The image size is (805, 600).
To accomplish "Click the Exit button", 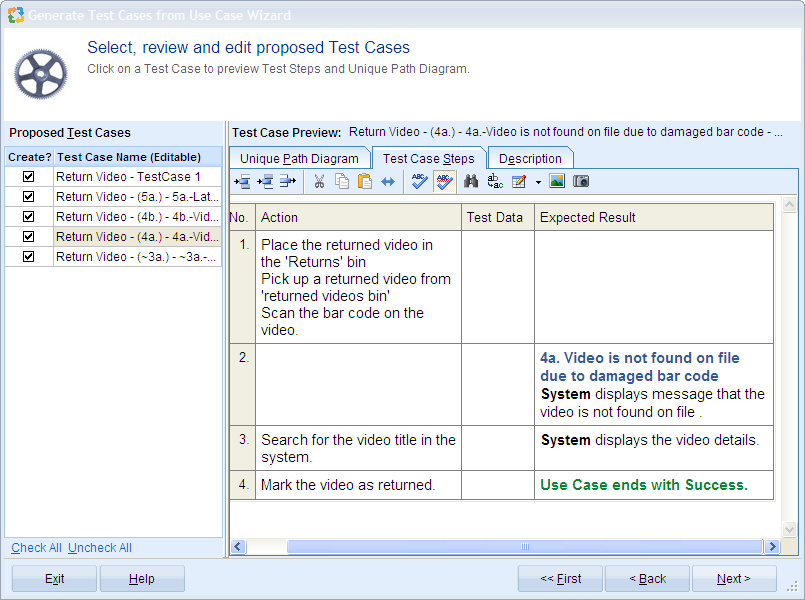I will 54,578.
